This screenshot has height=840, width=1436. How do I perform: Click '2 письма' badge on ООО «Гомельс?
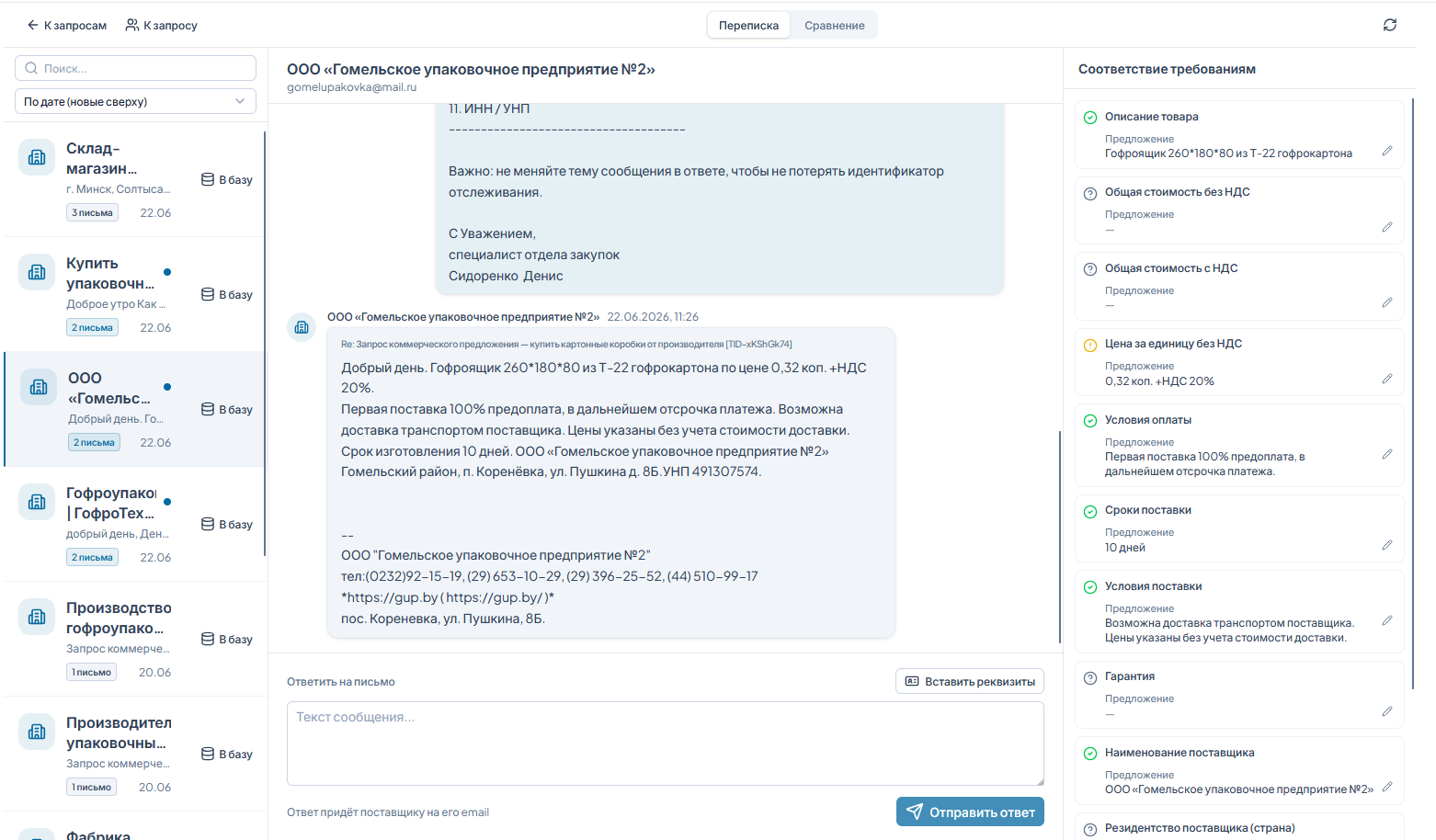coord(94,442)
